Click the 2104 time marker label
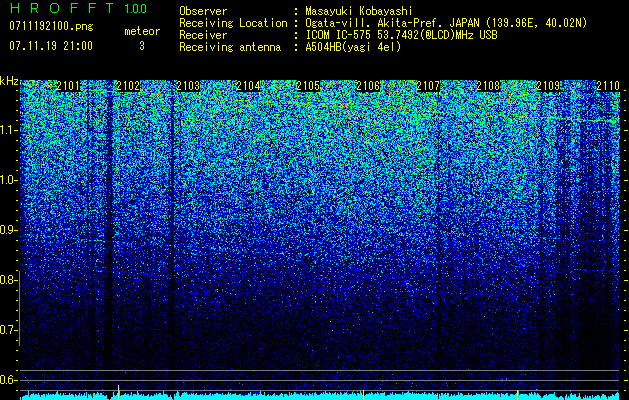The height and width of the screenshot is (400, 629). (248, 86)
